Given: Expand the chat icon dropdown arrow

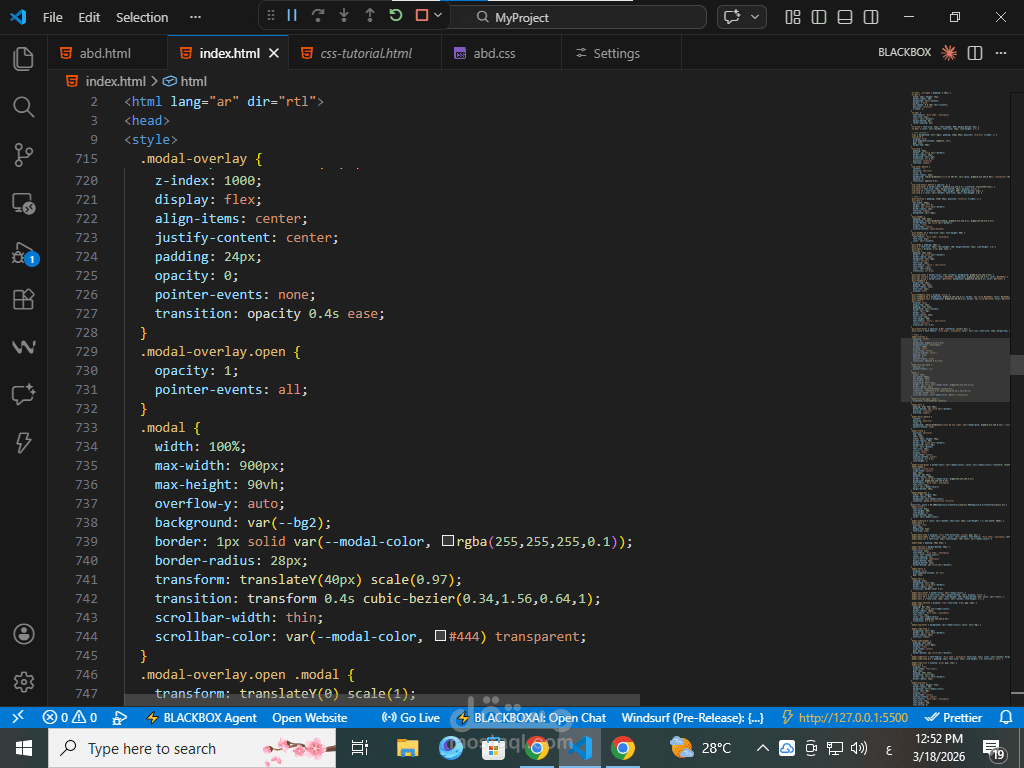Looking at the screenshot, I should click(755, 17).
